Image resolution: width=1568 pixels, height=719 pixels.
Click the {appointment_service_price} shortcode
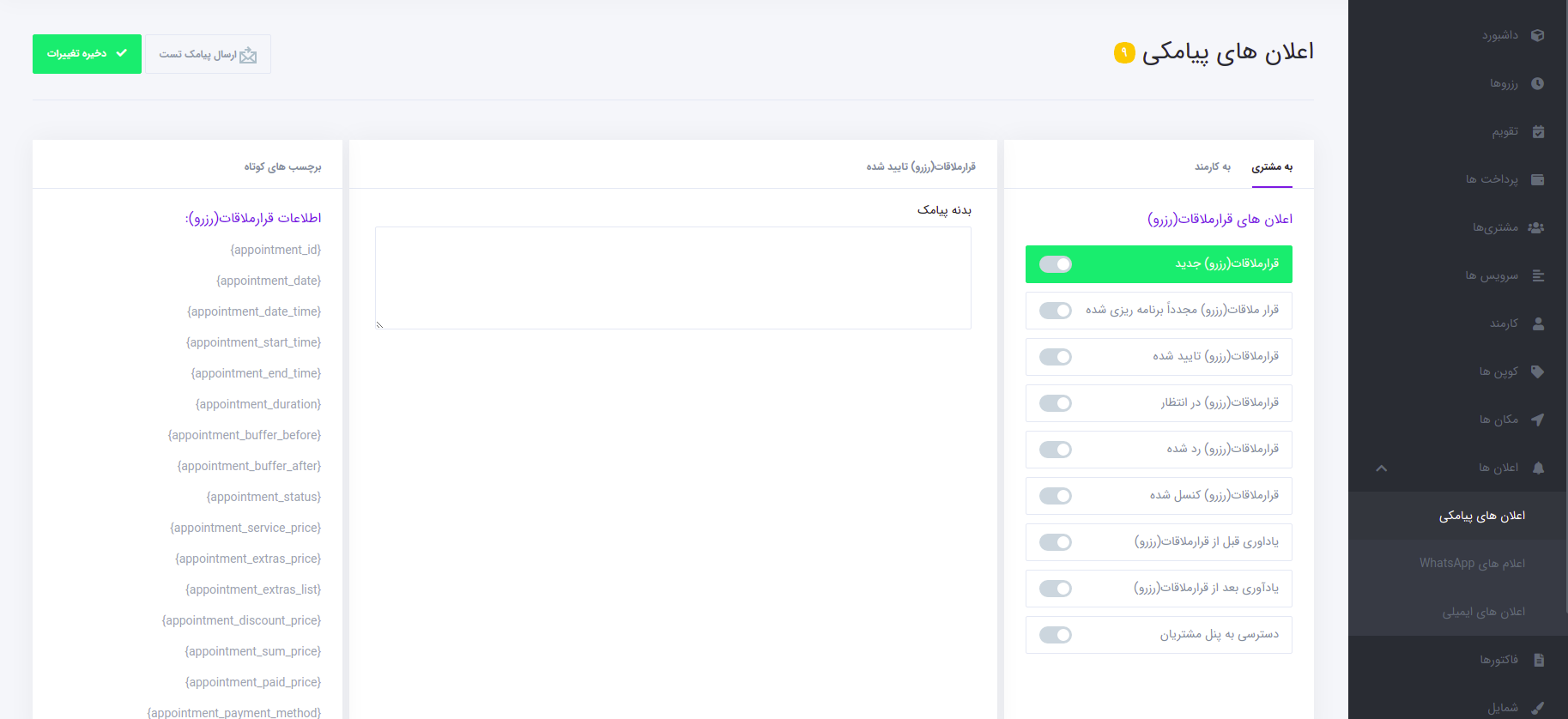[245, 528]
